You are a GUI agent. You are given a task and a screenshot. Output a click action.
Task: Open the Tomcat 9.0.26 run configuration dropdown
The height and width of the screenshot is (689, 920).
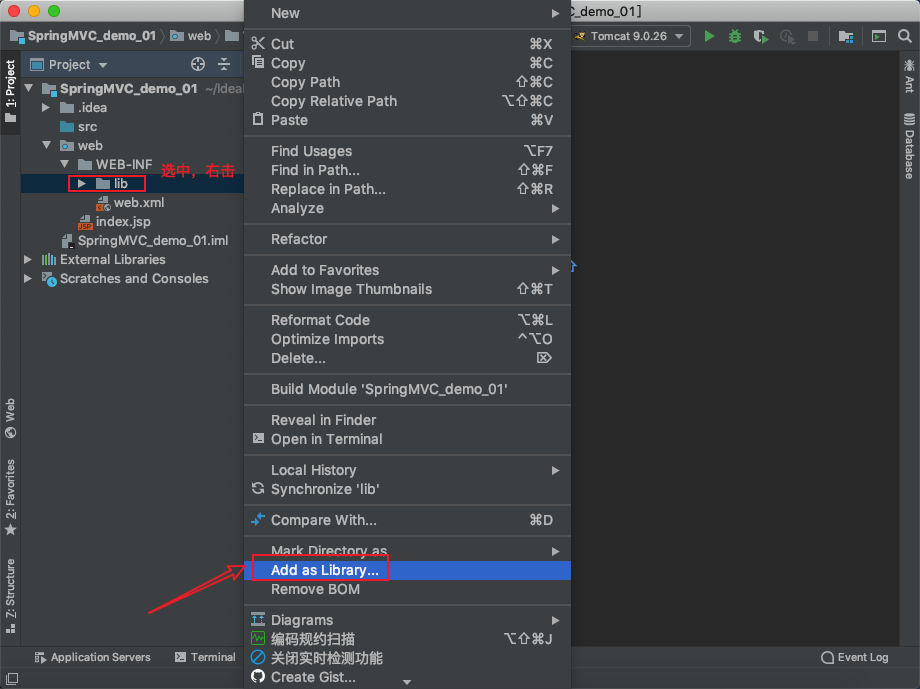(629, 36)
